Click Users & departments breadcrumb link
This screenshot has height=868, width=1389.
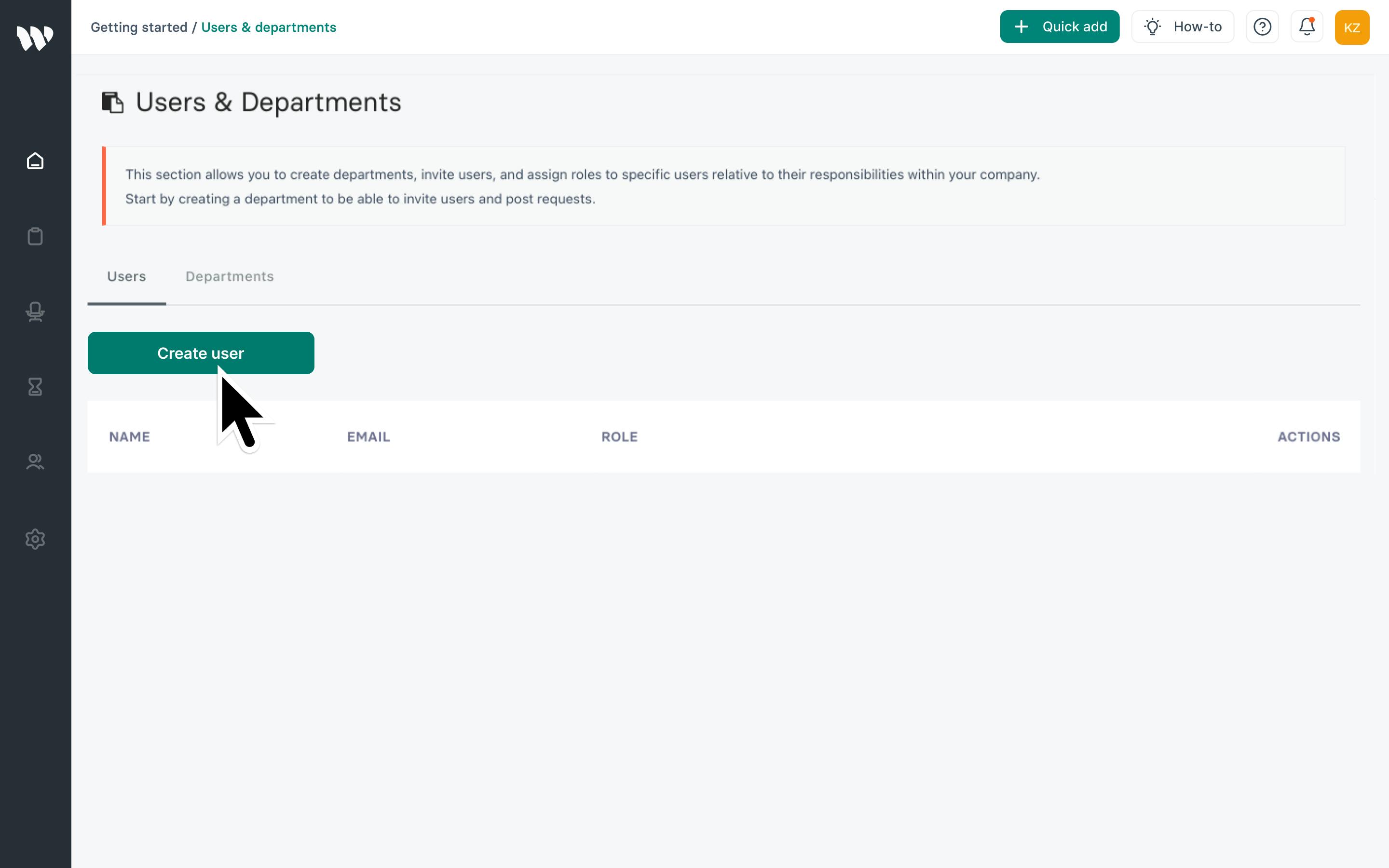coord(269,27)
